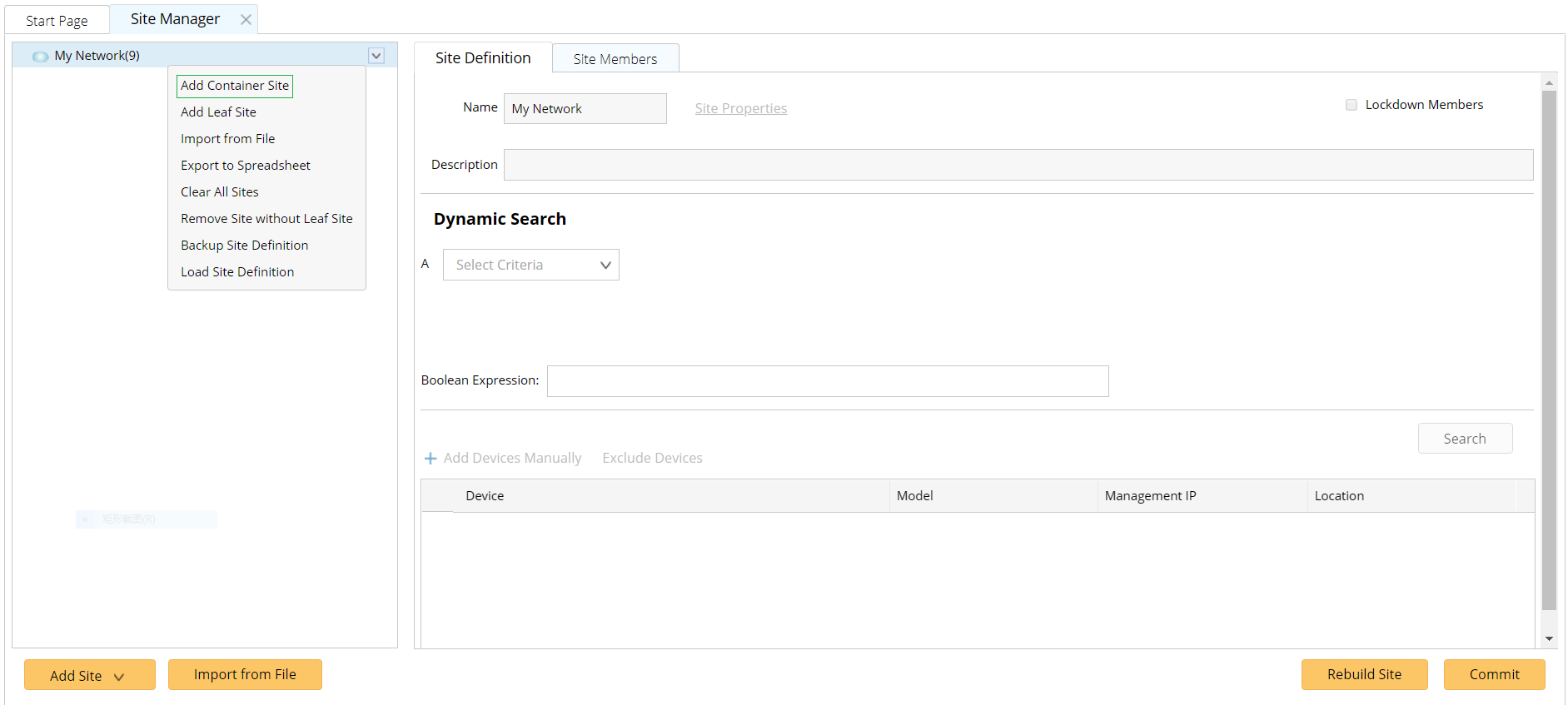Screen dimensions: 1568x705
Task: Click the plus icon for Add Devices Manually
Action: coord(431,459)
